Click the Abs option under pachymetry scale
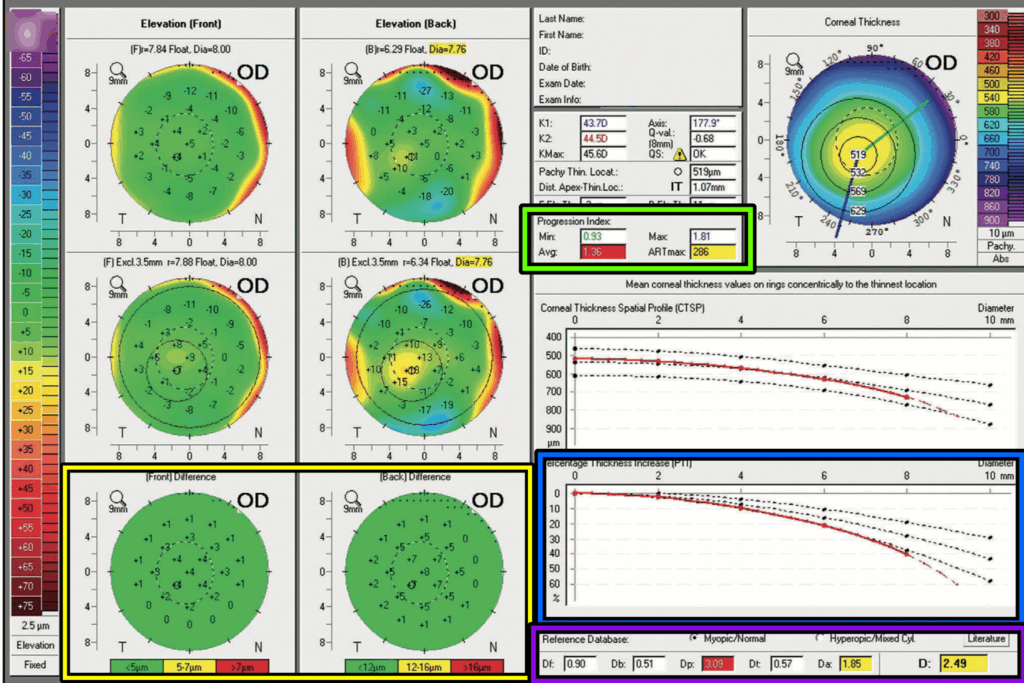The width and height of the screenshot is (1024, 683). click(998, 257)
